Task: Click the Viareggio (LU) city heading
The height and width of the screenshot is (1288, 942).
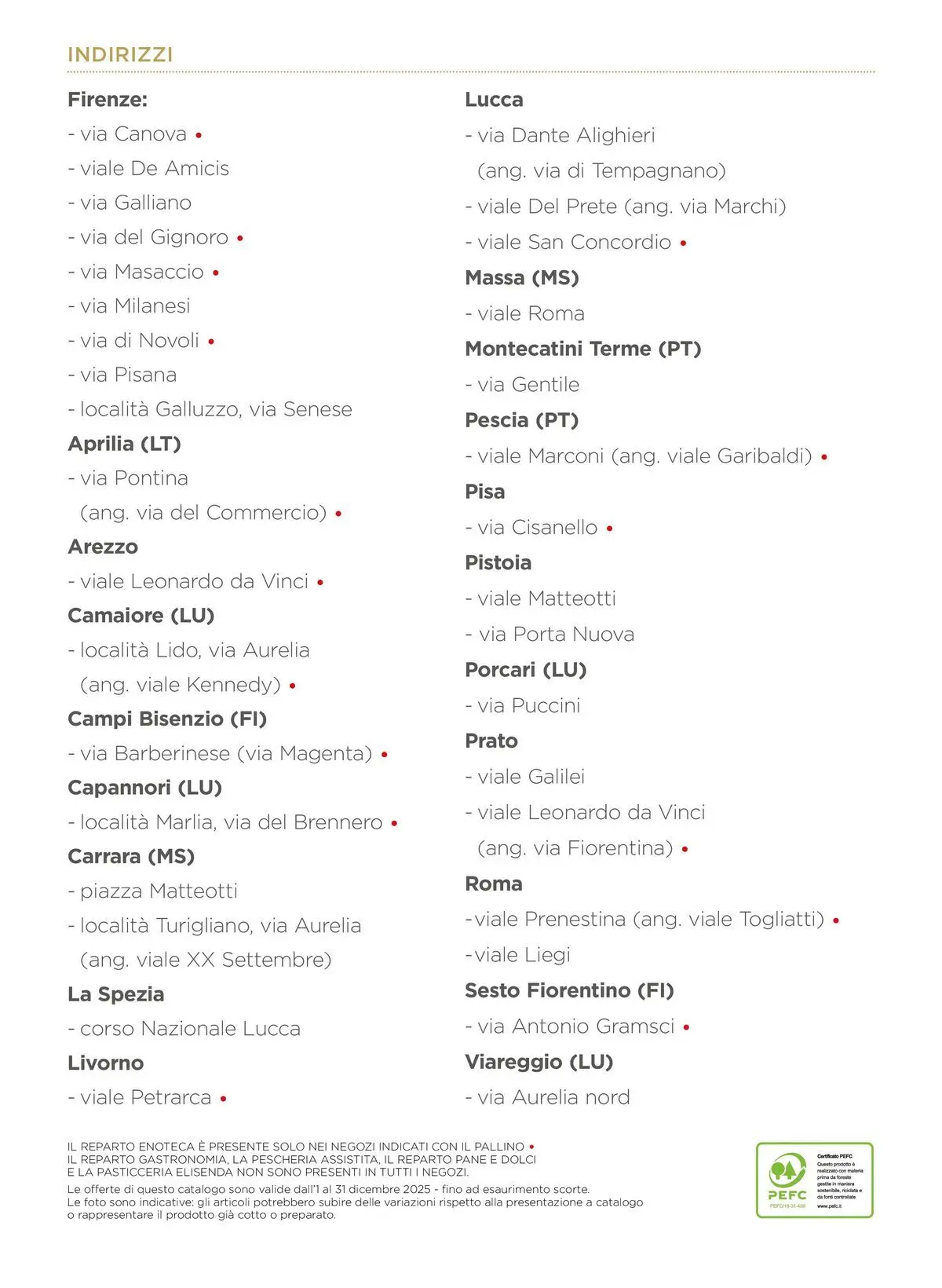Action: 539,1062
